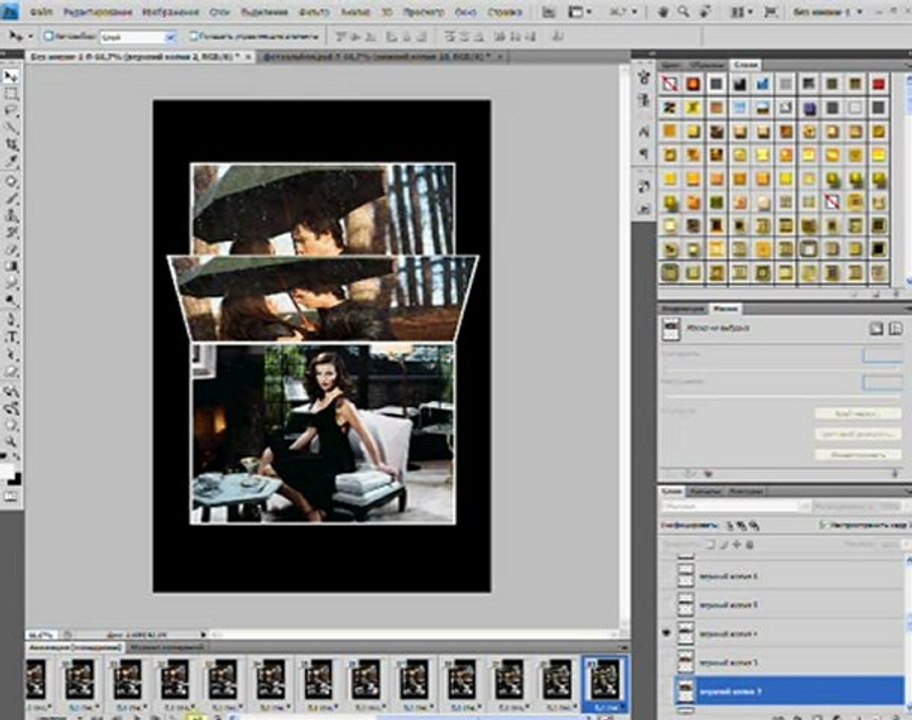Open the screen mode dropdown
Screen dimensions: 912x720
coord(771,12)
